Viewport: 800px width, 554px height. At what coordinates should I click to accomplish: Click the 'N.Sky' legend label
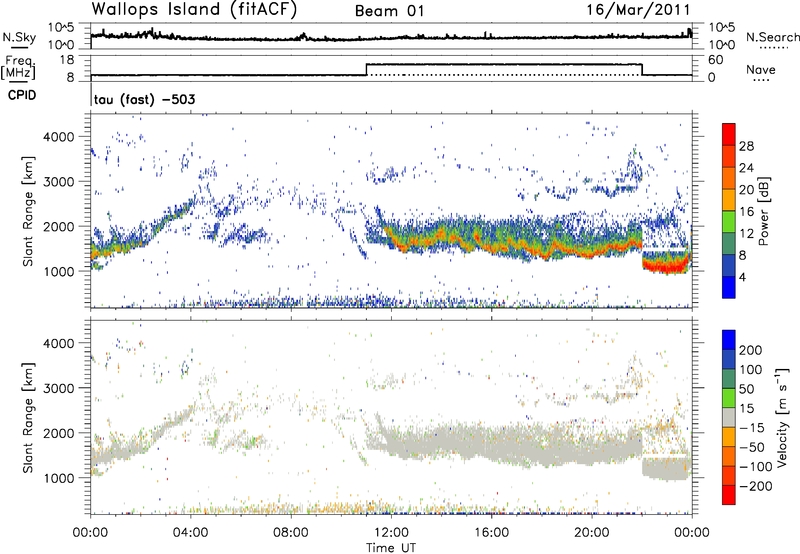click(19, 37)
